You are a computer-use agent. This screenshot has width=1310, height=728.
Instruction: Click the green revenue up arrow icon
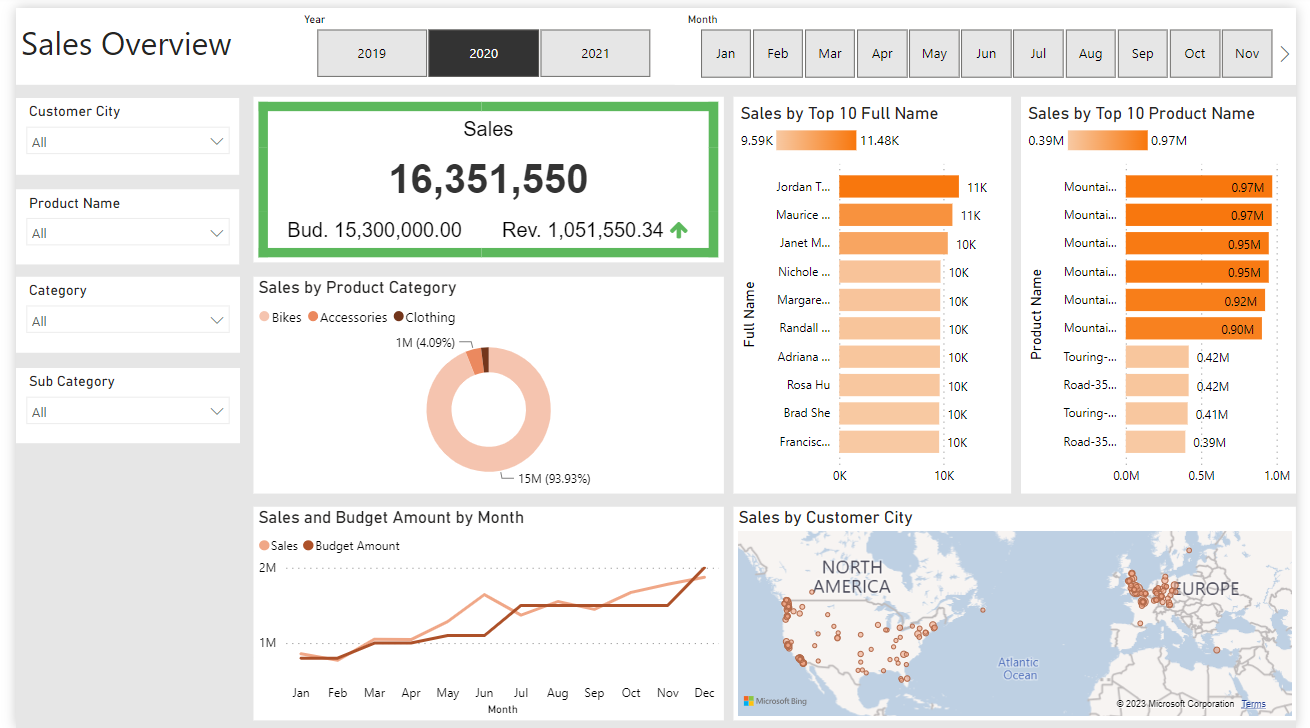click(x=679, y=230)
